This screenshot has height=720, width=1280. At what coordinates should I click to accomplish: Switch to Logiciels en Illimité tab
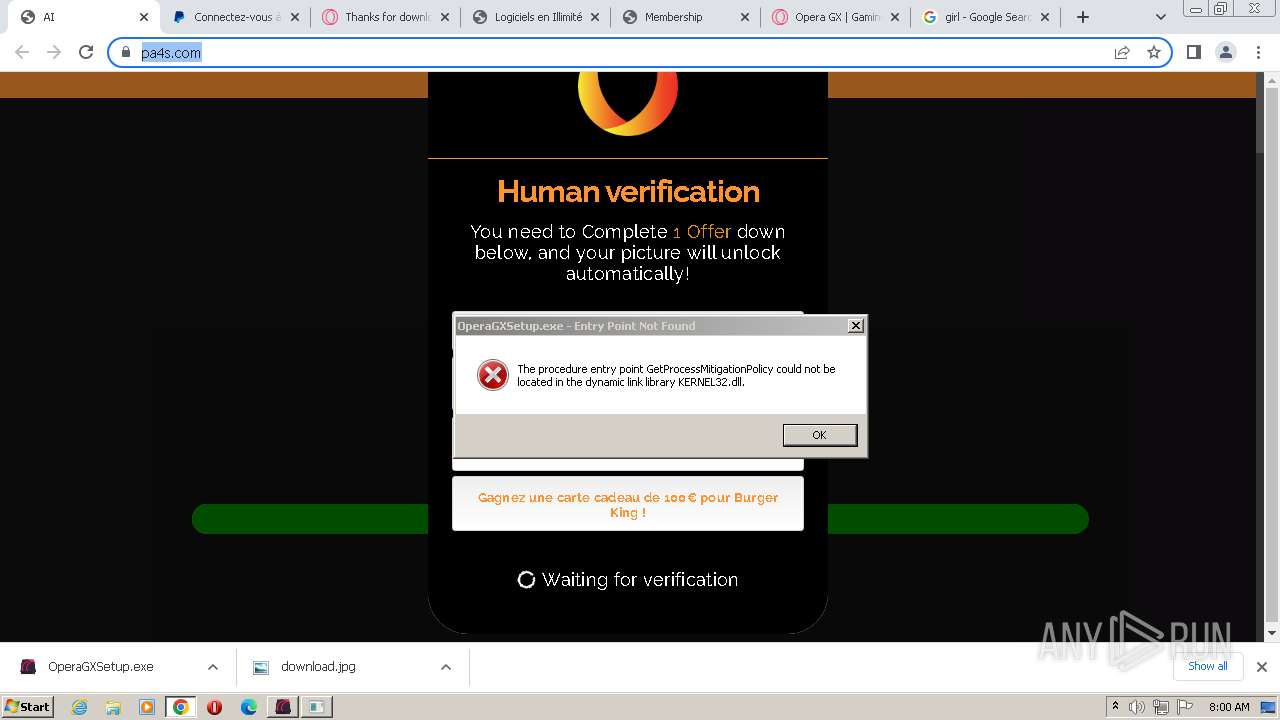coord(535,17)
